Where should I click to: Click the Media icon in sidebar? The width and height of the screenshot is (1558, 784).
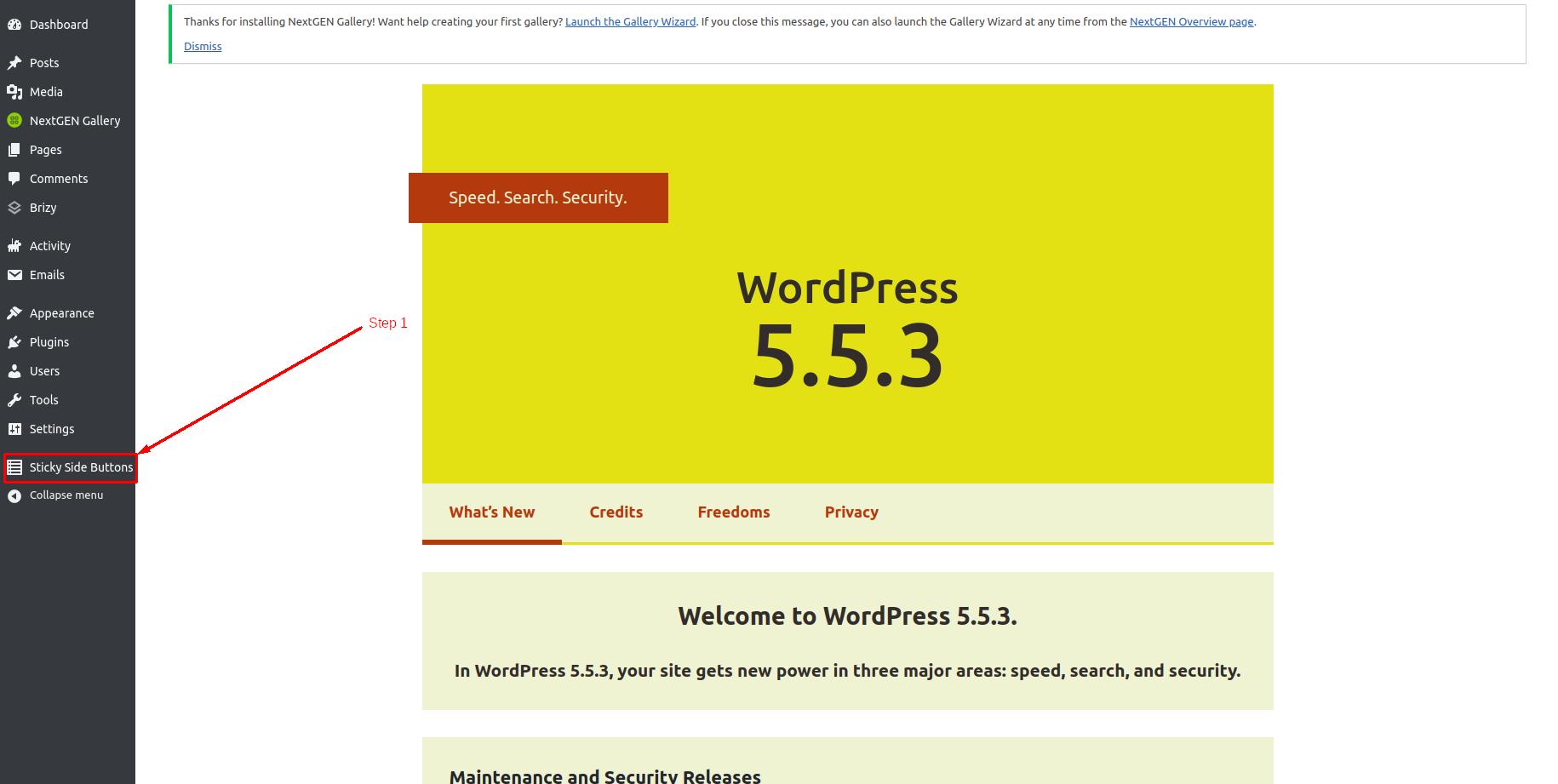point(14,92)
